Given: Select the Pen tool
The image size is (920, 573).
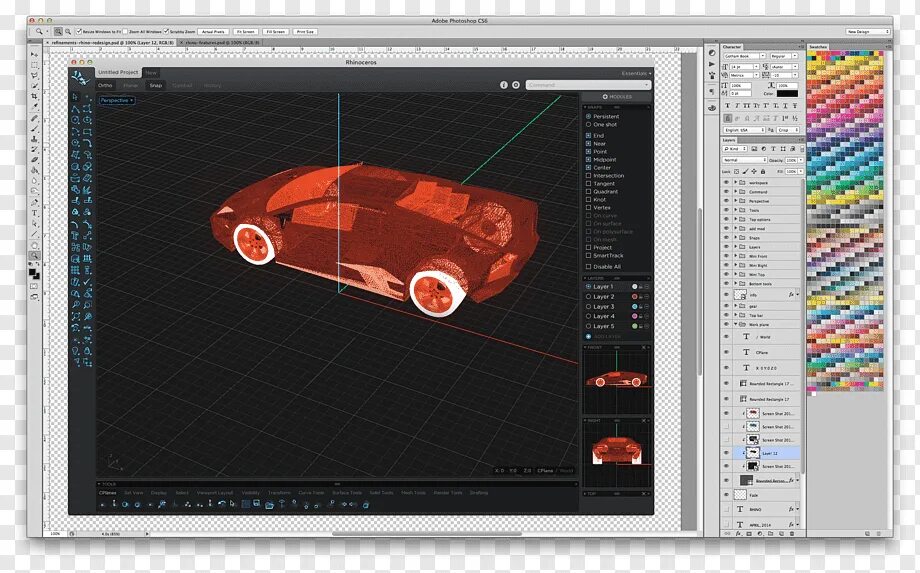Looking at the screenshot, I should 34,202.
